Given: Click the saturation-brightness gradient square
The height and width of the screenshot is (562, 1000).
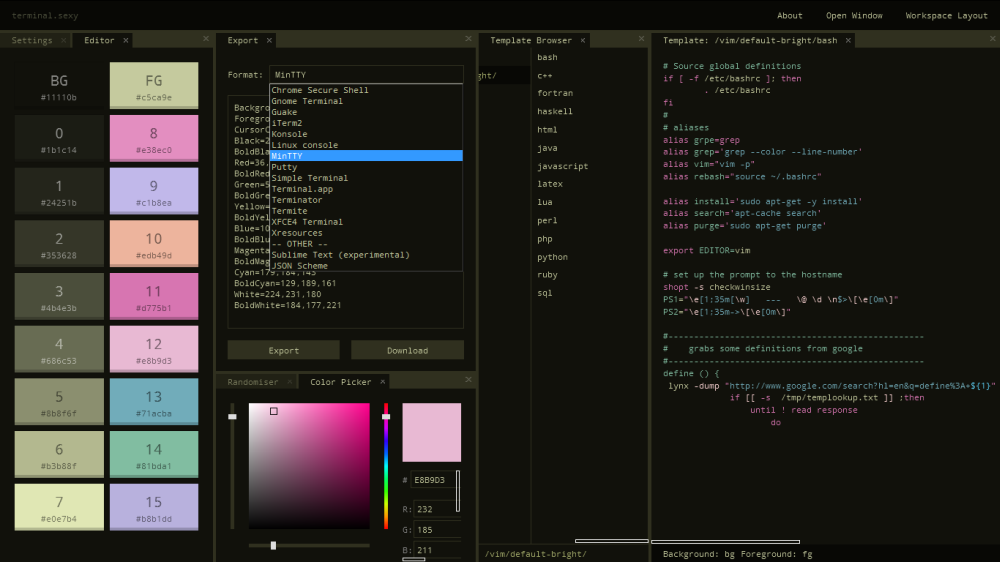Looking at the screenshot, I should 309,466.
